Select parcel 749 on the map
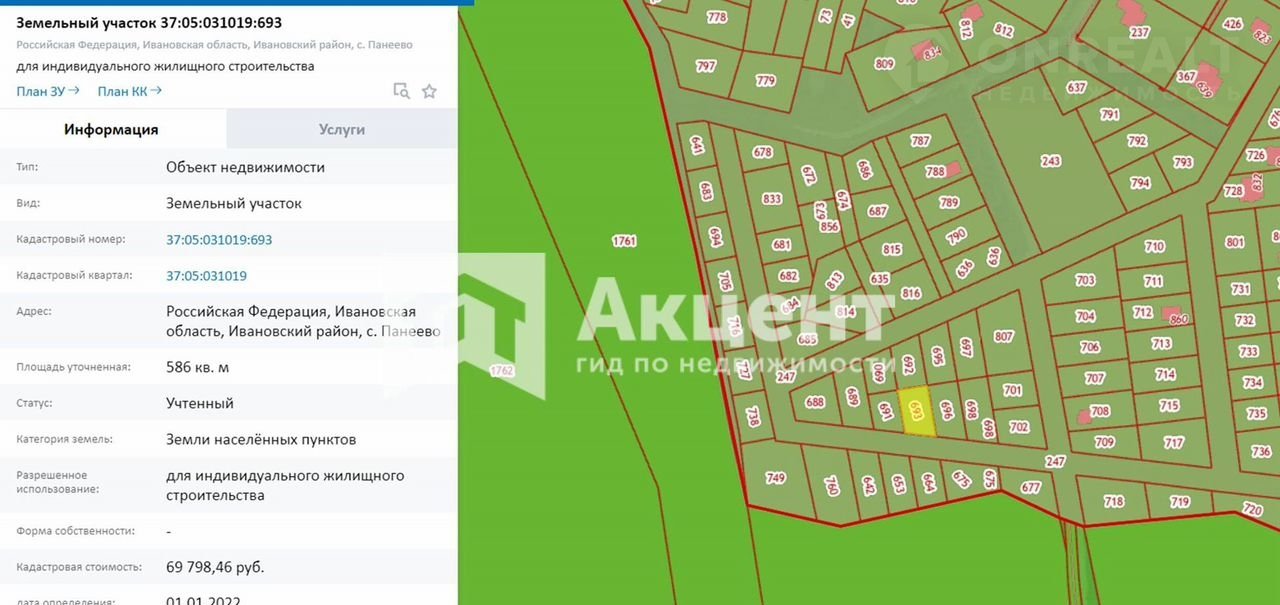This screenshot has width=1280, height=605. 775,479
